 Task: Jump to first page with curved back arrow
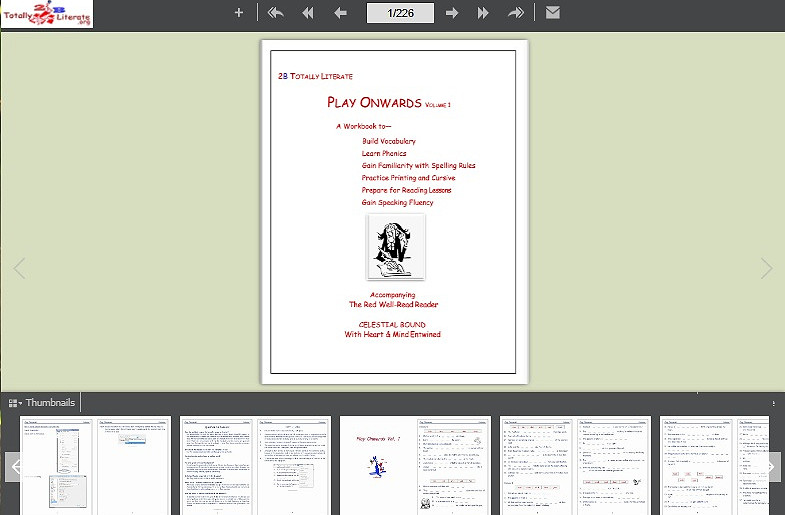[275, 13]
